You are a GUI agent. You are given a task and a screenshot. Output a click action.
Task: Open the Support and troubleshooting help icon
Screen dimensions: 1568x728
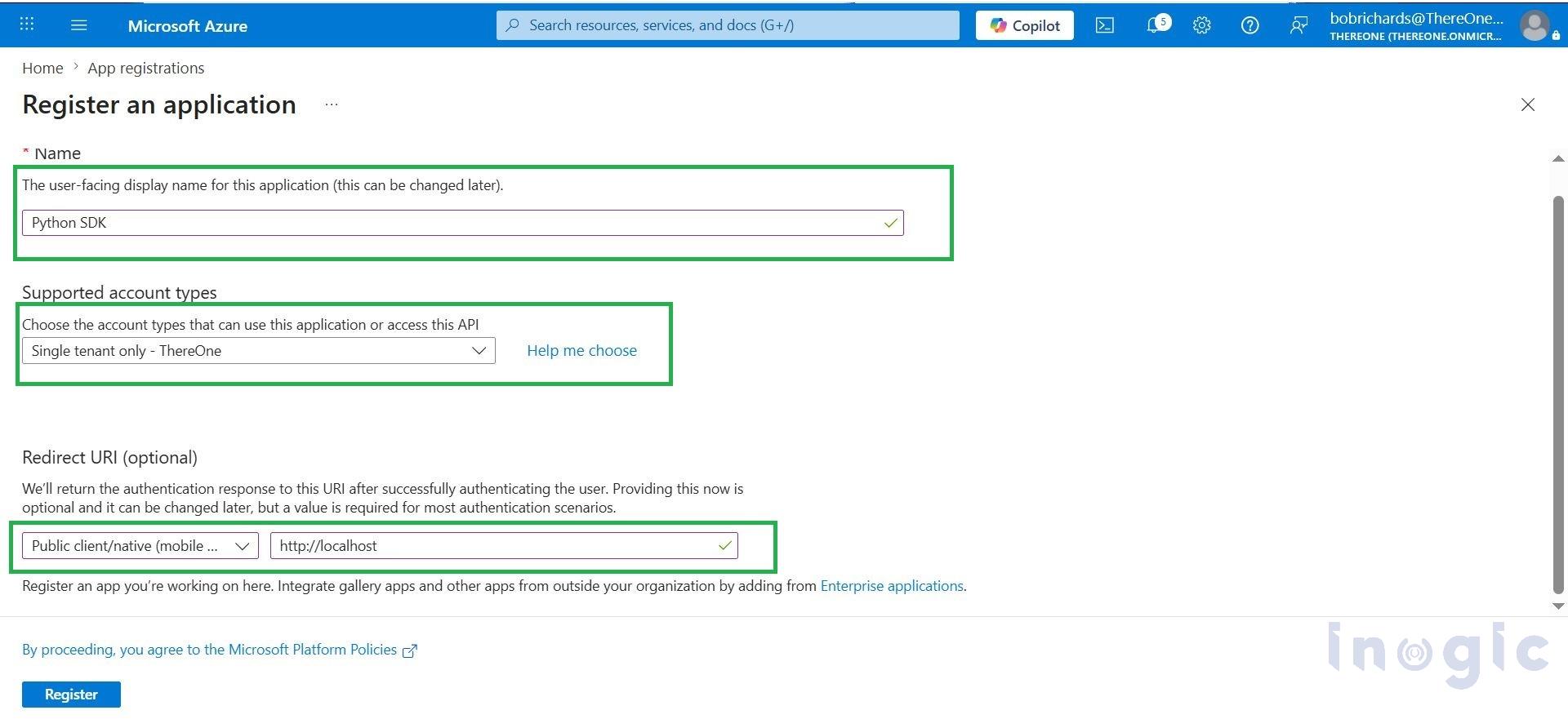pos(1249,25)
